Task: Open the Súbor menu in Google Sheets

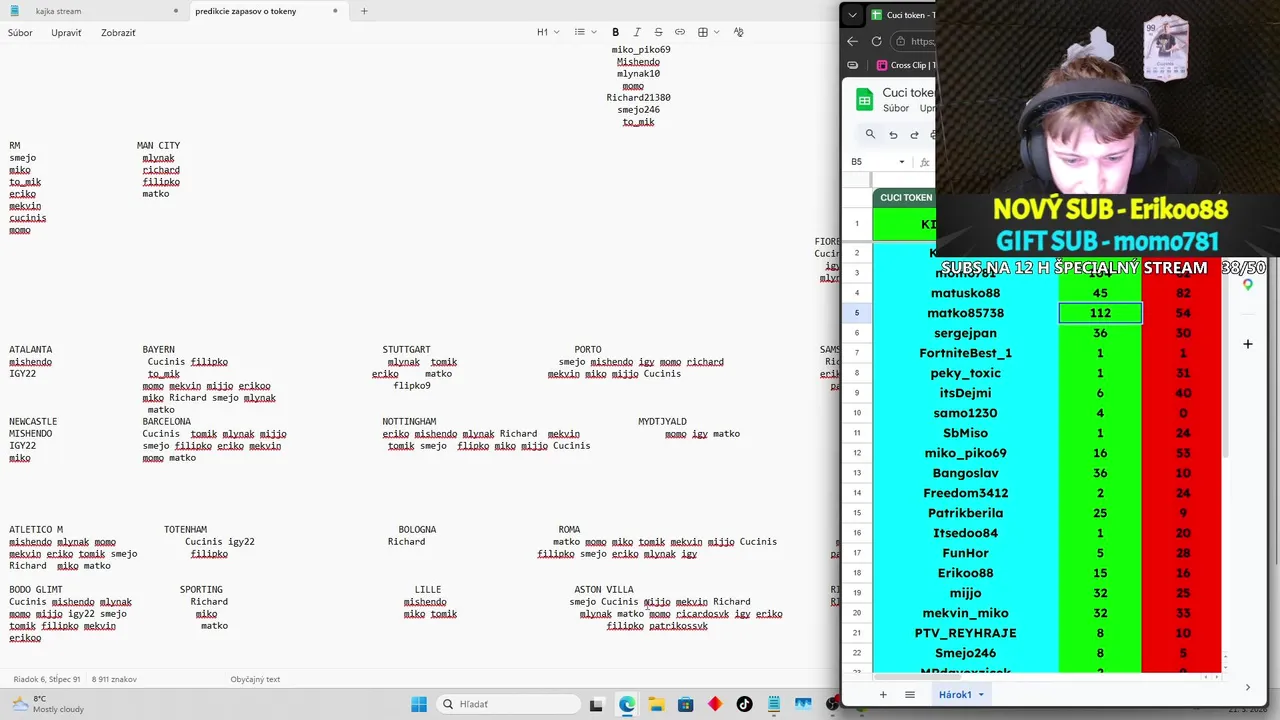Action: coord(896,108)
